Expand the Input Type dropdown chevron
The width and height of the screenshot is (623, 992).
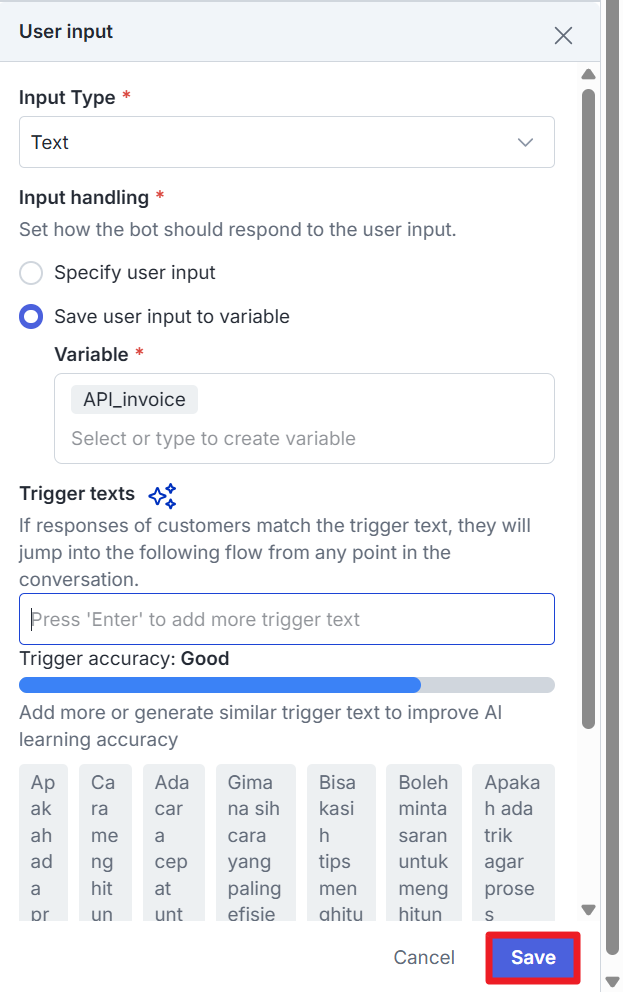(x=526, y=143)
